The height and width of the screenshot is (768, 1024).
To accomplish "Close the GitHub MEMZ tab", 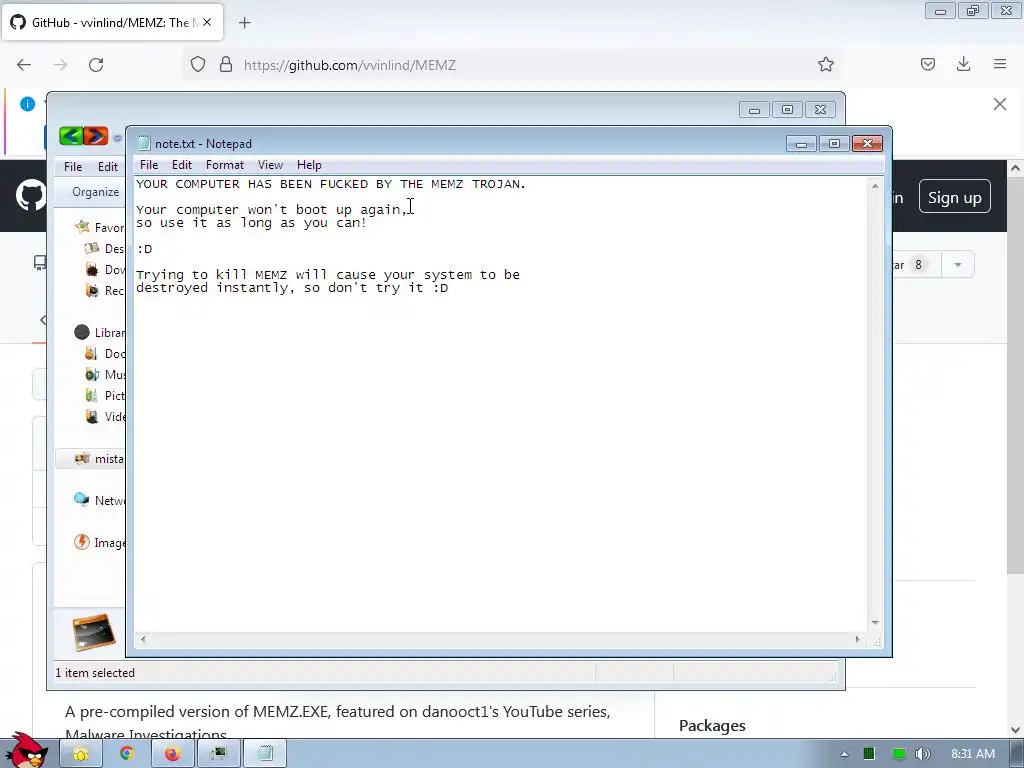I will point(207,23).
